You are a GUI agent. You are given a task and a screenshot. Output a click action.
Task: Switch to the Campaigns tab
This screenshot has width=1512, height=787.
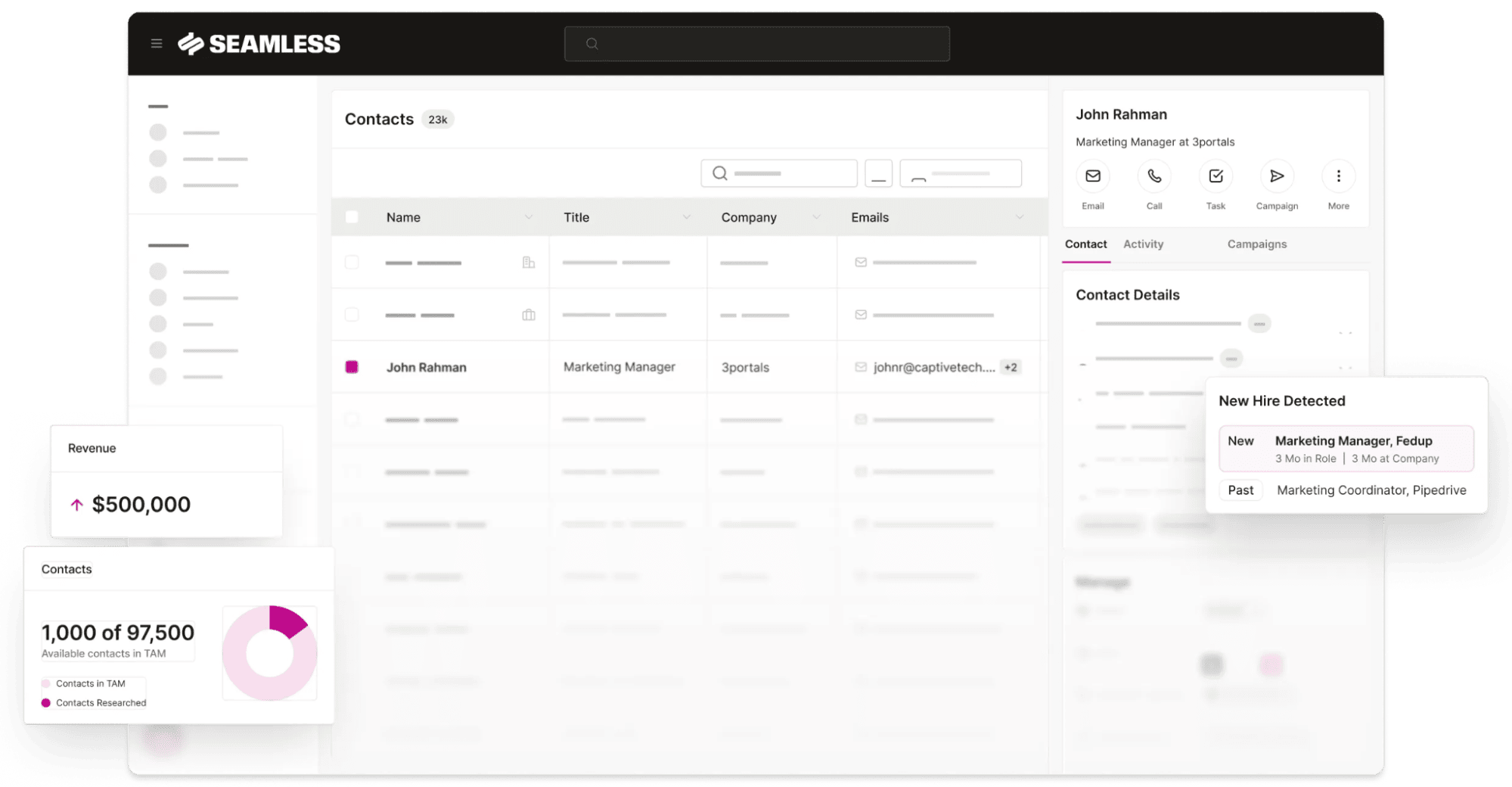pyautogui.click(x=1256, y=244)
